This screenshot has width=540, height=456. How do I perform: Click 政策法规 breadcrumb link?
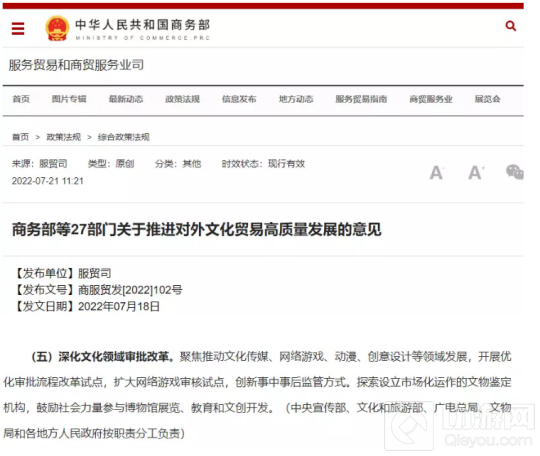[x=64, y=137]
